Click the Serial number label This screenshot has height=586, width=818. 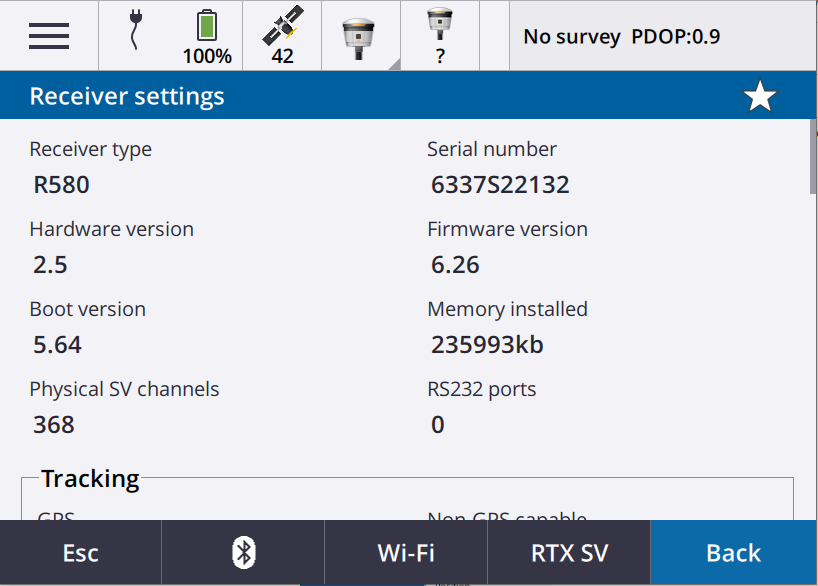[x=492, y=149]
